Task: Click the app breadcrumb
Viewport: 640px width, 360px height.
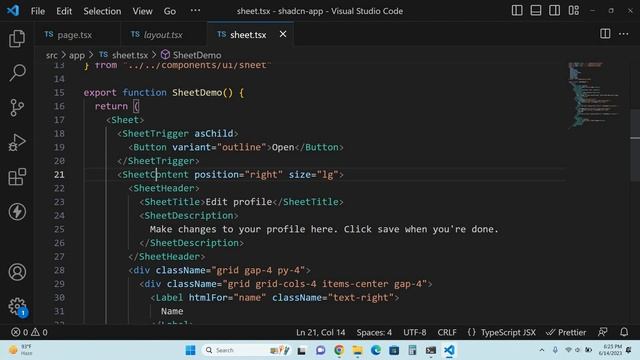Action: pyautogui.click(x=77, y=55)
